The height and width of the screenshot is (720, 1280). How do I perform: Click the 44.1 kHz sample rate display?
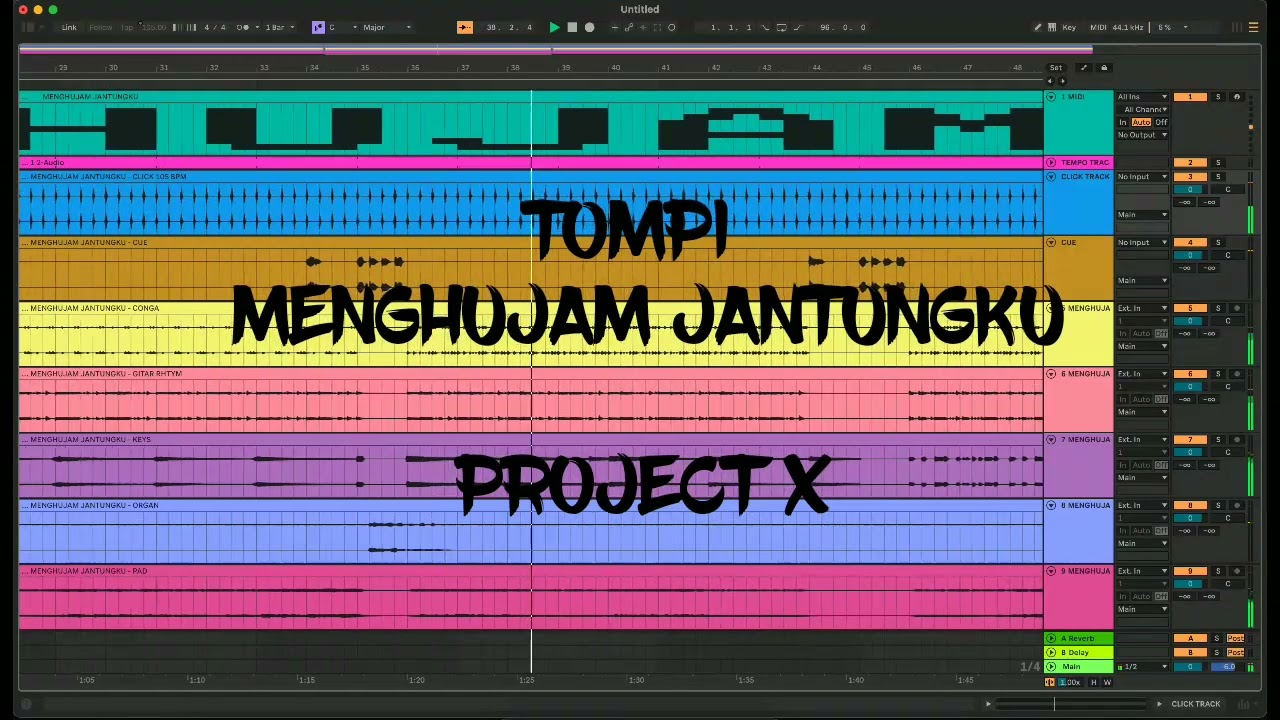1128,27
